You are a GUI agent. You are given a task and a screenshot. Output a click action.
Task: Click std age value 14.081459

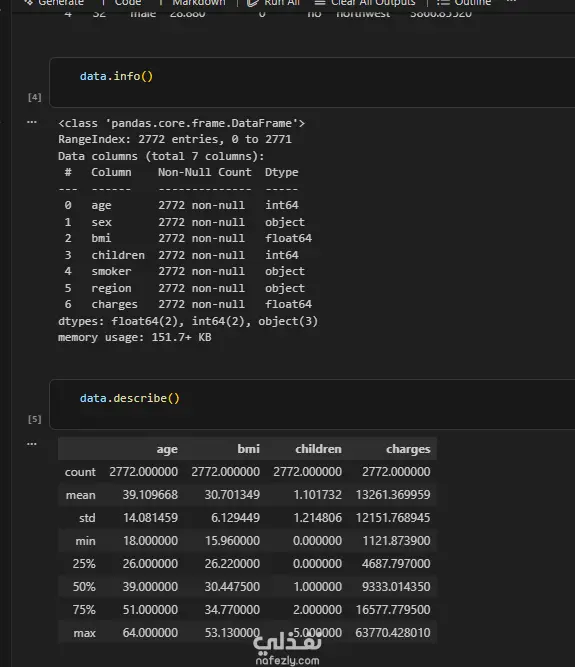point(150,518)
